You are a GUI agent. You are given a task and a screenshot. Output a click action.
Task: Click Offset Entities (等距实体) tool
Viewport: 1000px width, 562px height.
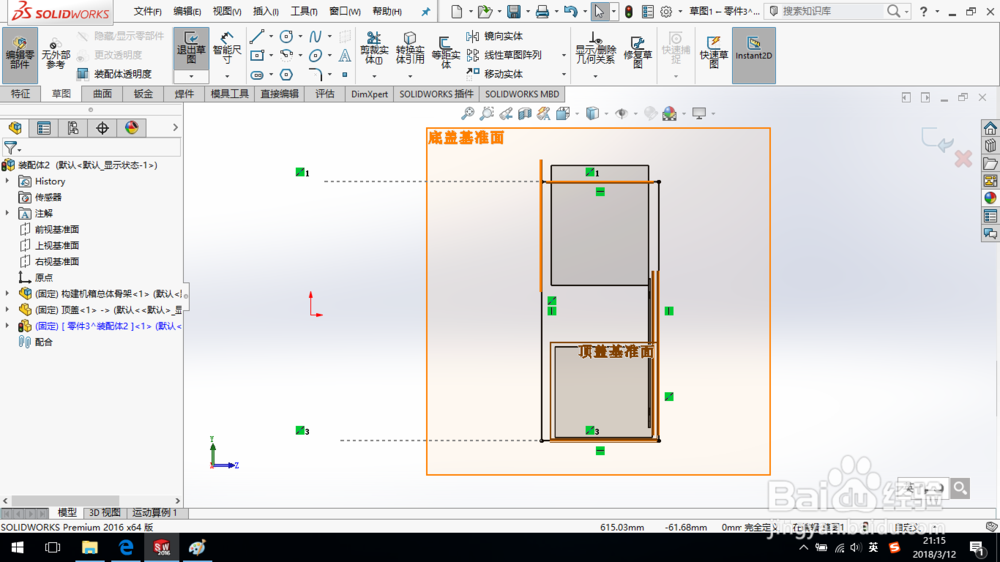(x=445, y=52)
